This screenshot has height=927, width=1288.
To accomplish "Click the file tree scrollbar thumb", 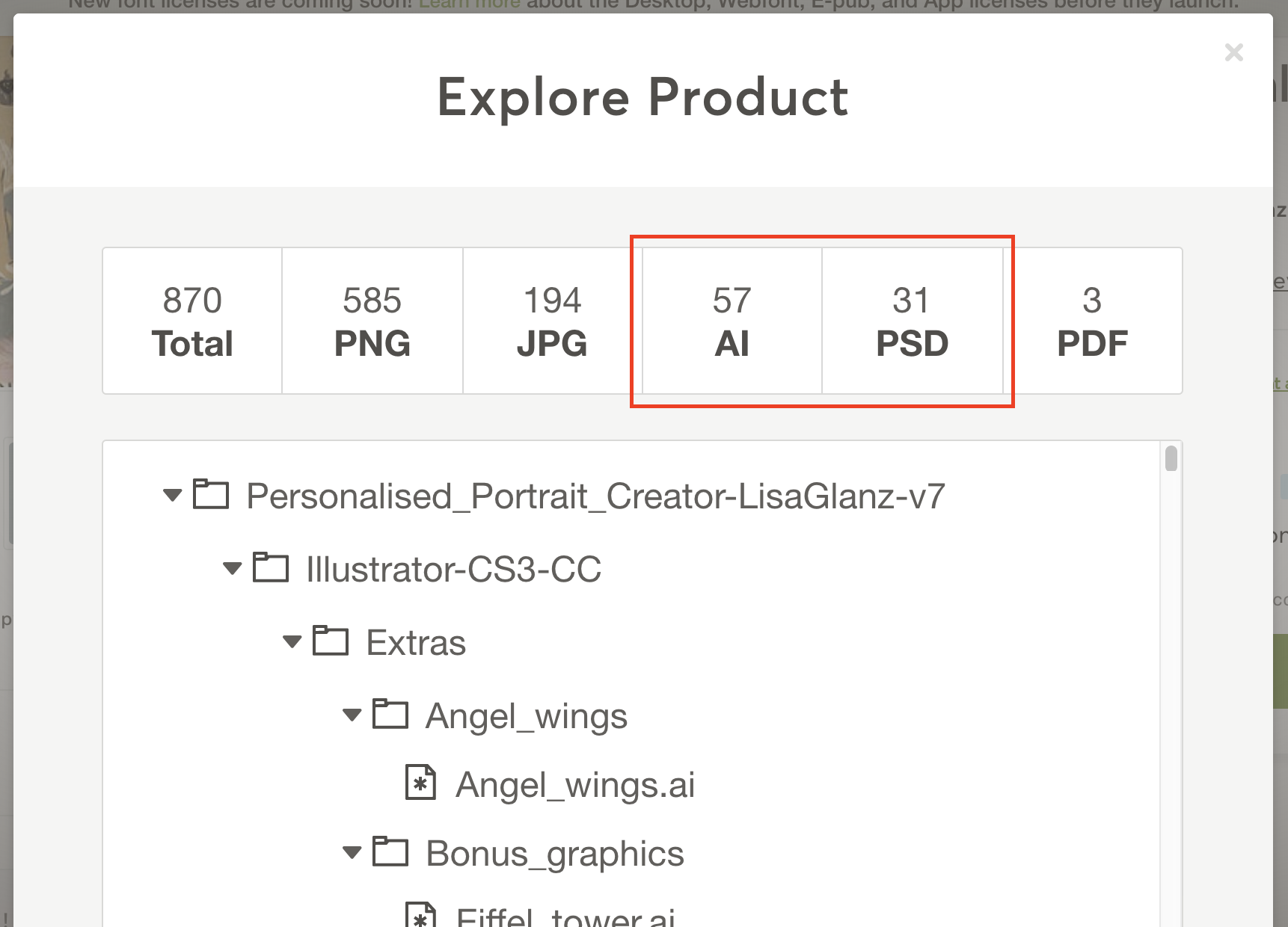I will pyautogui.click(x=1171, y=458).
